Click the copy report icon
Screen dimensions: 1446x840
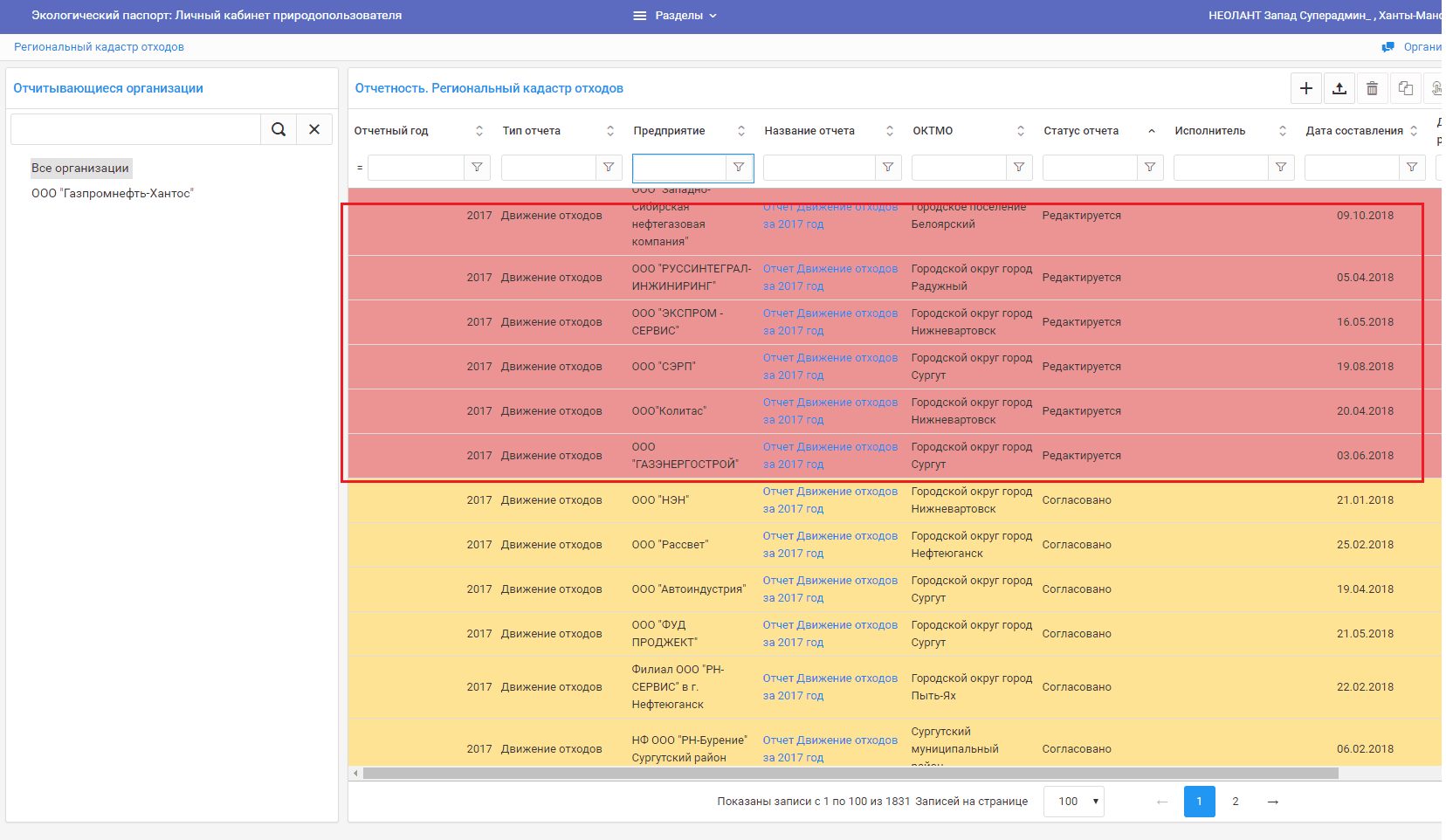coord(1405,88)
